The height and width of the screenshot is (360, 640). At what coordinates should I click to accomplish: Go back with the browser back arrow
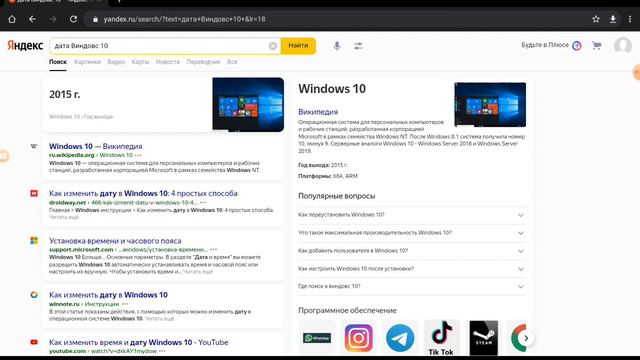tap(32, 19)
